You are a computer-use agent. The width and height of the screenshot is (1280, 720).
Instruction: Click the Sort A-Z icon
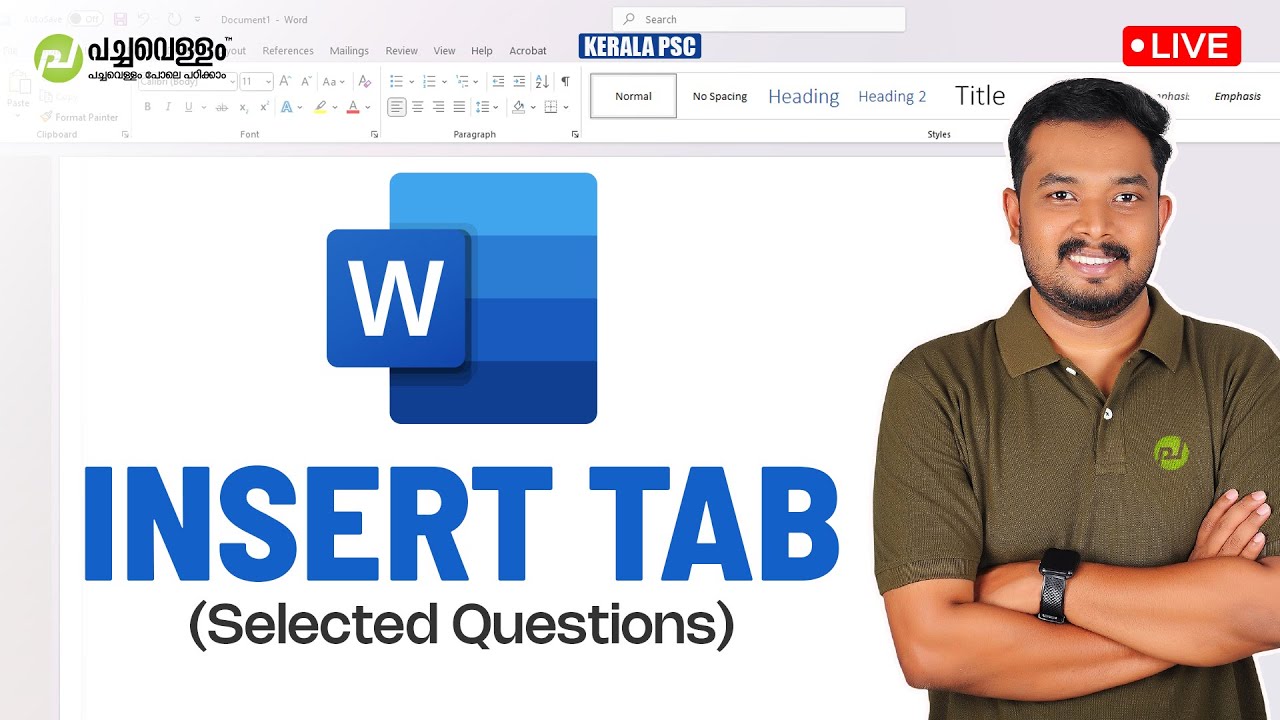(542, 81)
